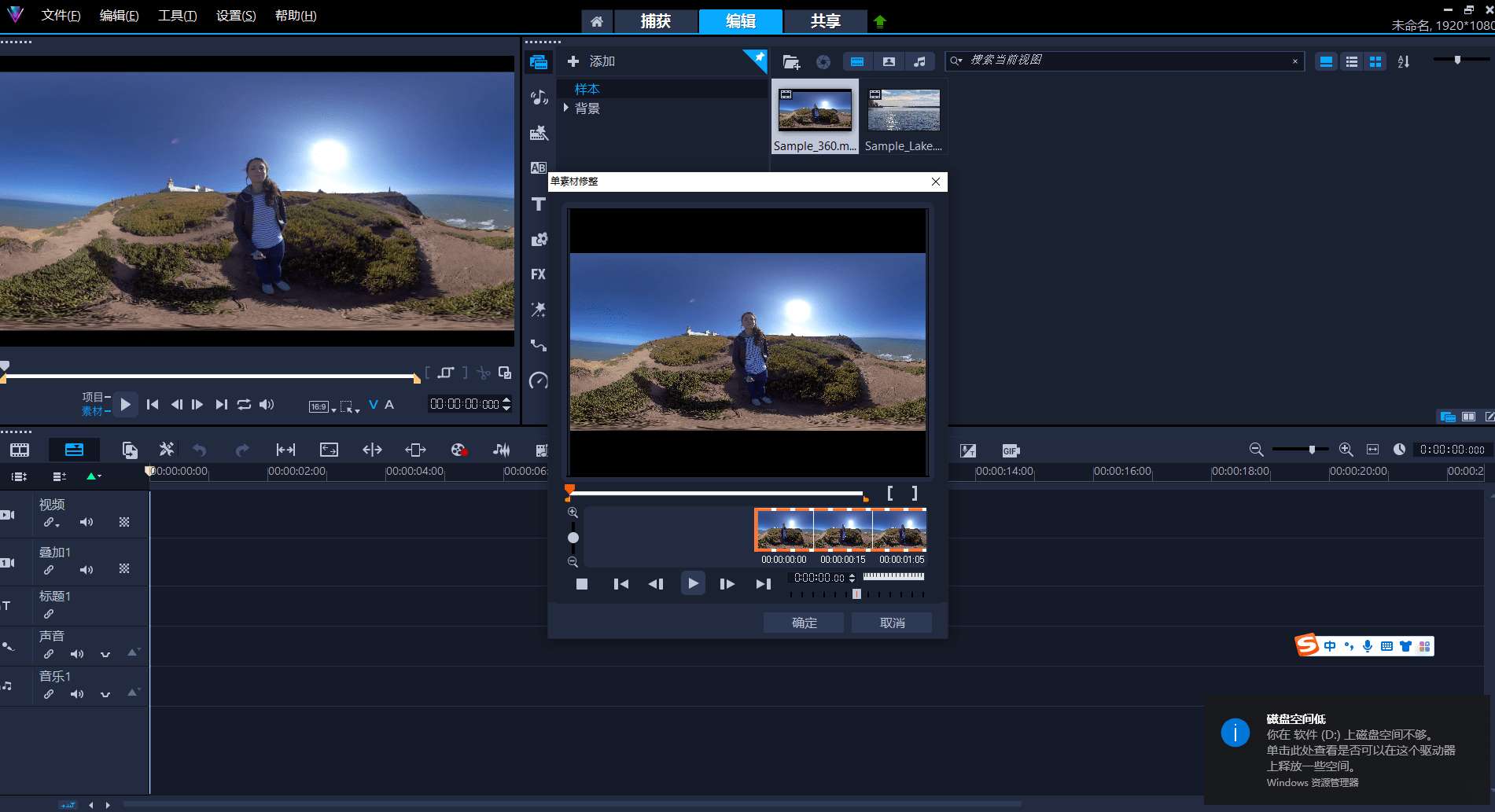The height and width of the screenshot is (812, 1495).
Task: Open the path motion library icon
Action: coord(539,345)
